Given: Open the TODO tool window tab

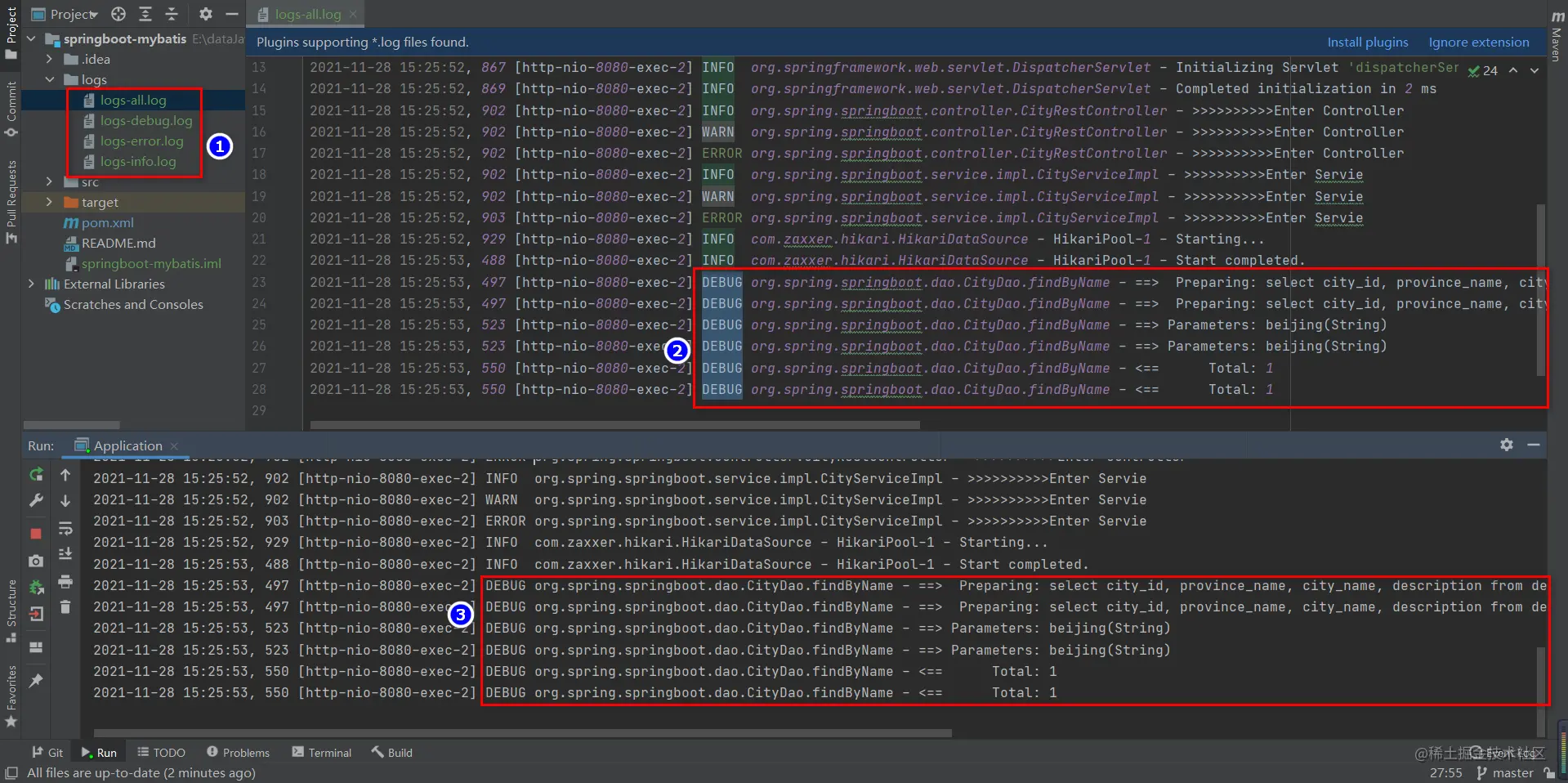Looking at the screenshot, I should tap(161, 753).
